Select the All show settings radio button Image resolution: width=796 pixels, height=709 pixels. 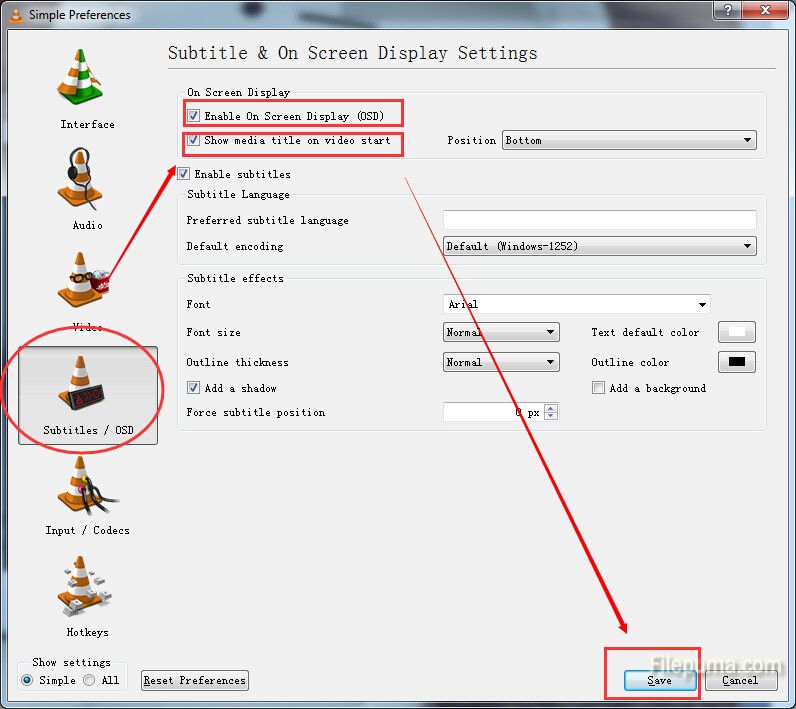[x=89, y=680]
